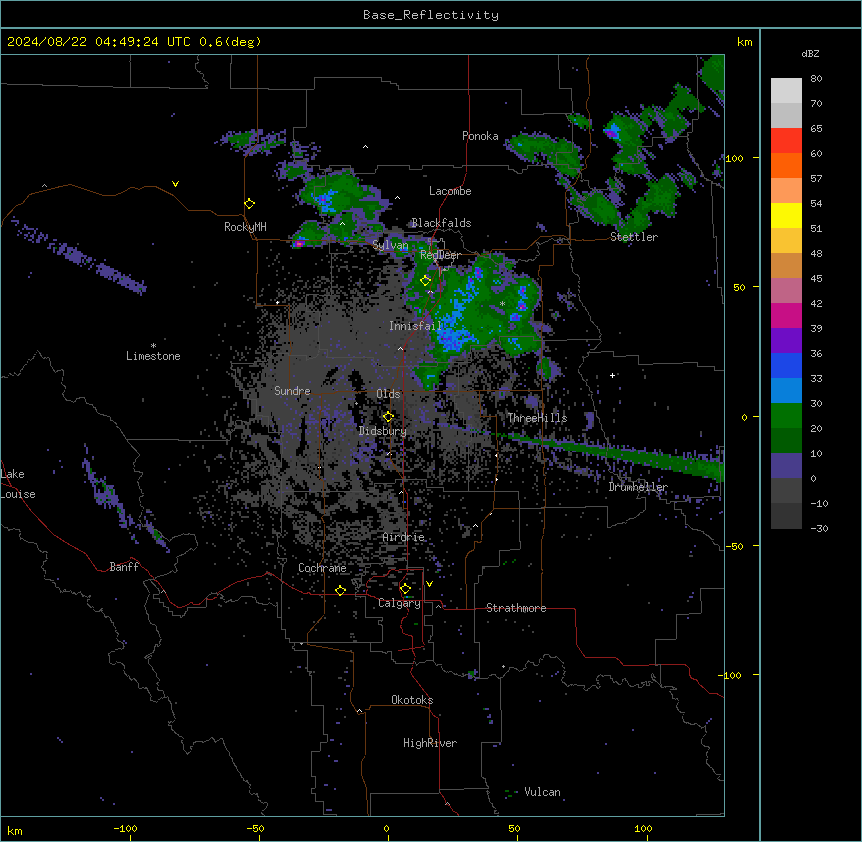Click the Airdrie label

(404, 537)
